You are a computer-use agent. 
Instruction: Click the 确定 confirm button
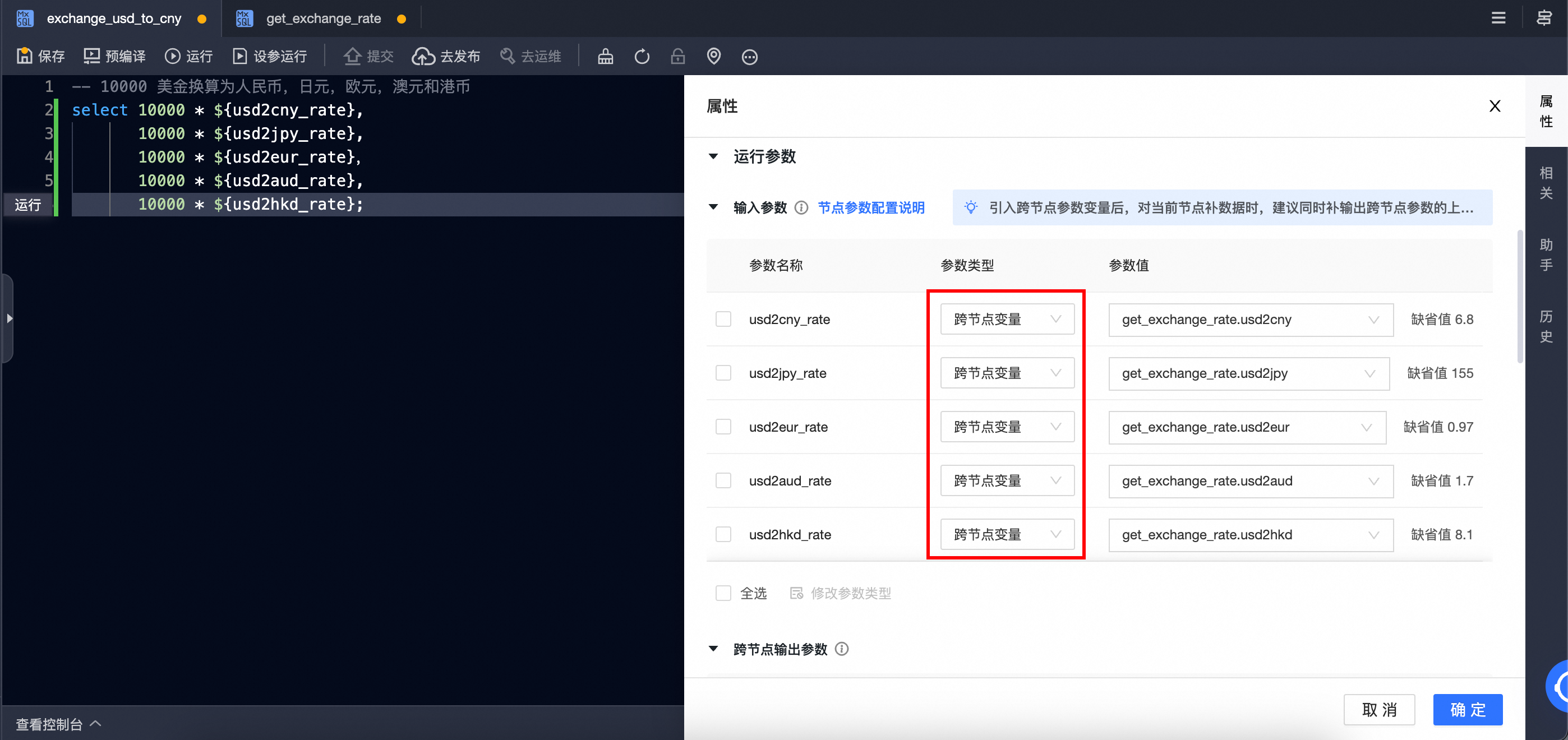1467,709
